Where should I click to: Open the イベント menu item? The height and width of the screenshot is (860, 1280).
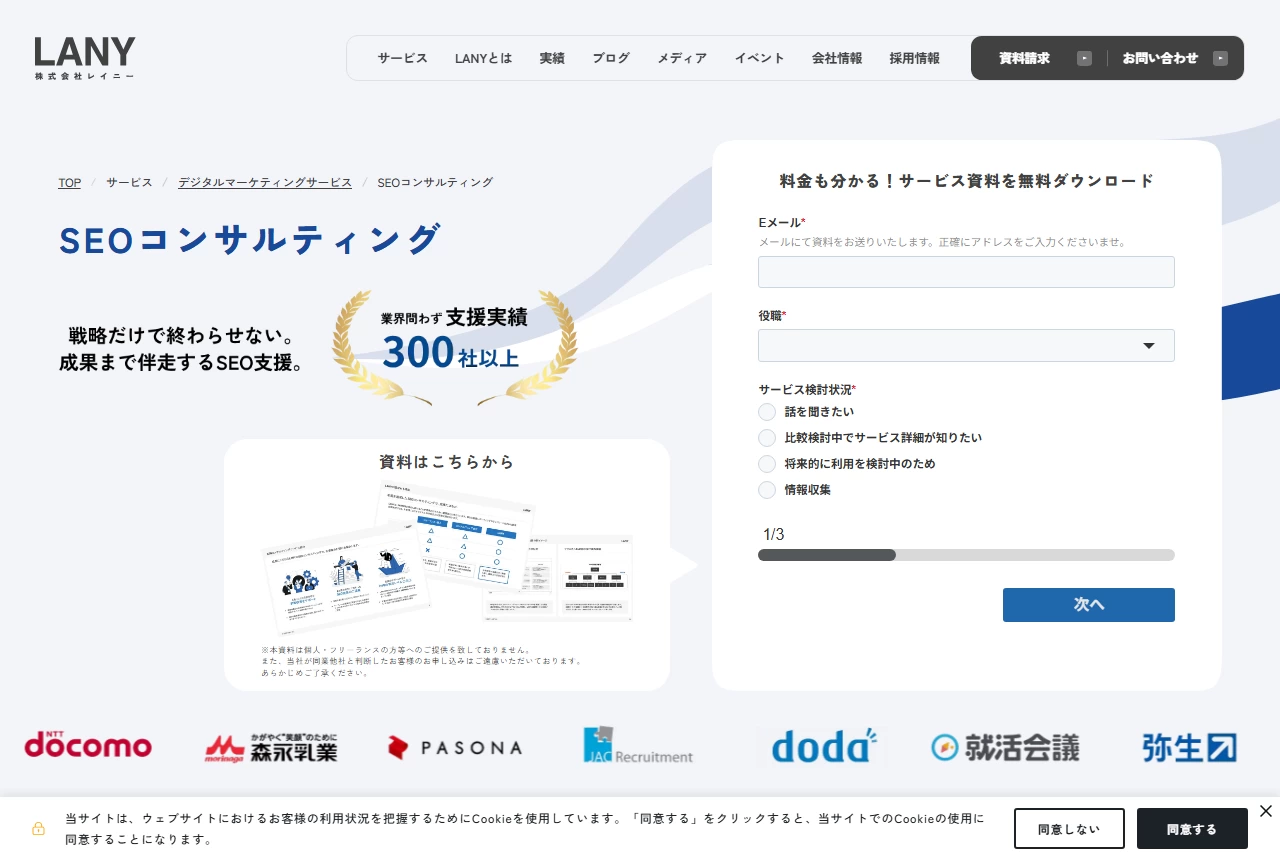(760, 58)
